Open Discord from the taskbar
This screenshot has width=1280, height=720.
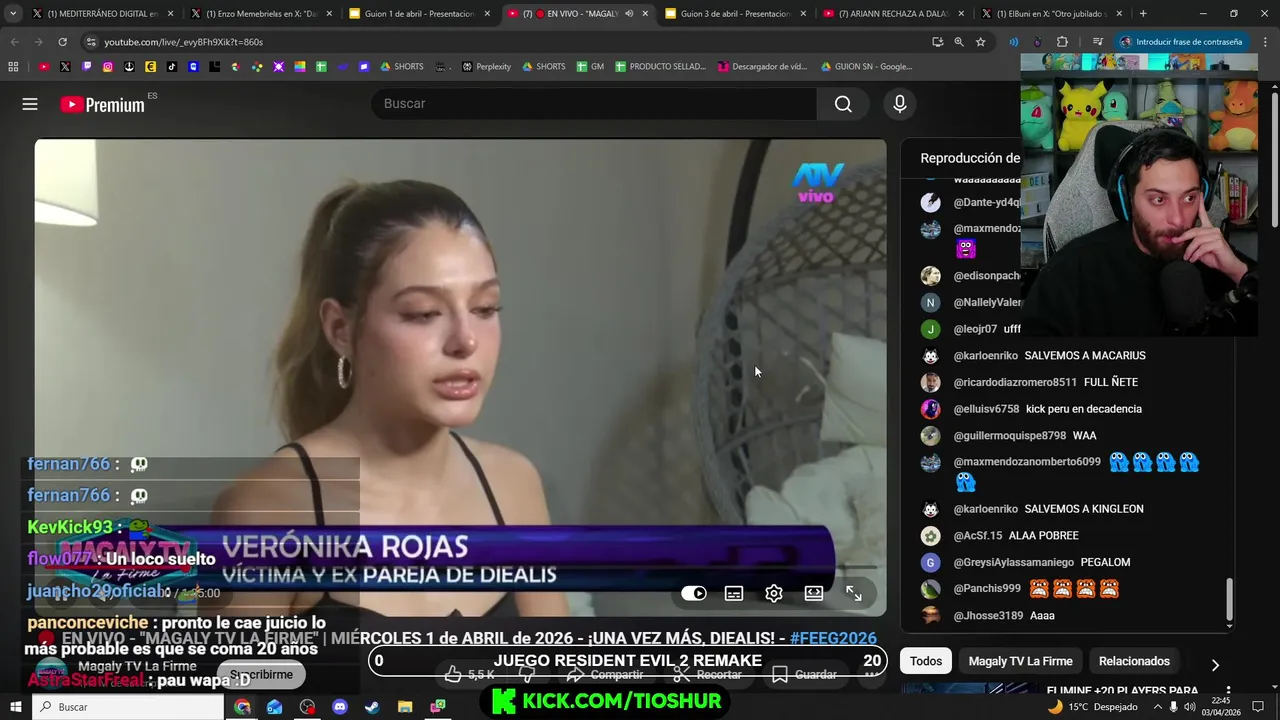[x=339, y=707]
